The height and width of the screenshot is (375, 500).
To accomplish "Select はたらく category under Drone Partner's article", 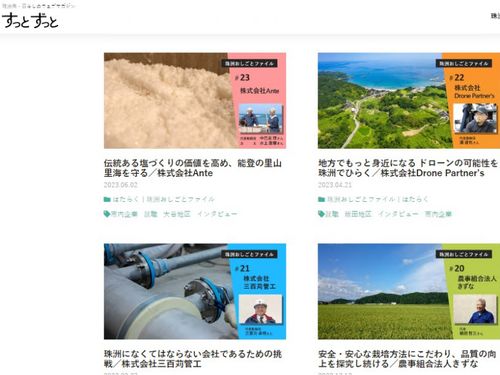I will click(415, 199).
